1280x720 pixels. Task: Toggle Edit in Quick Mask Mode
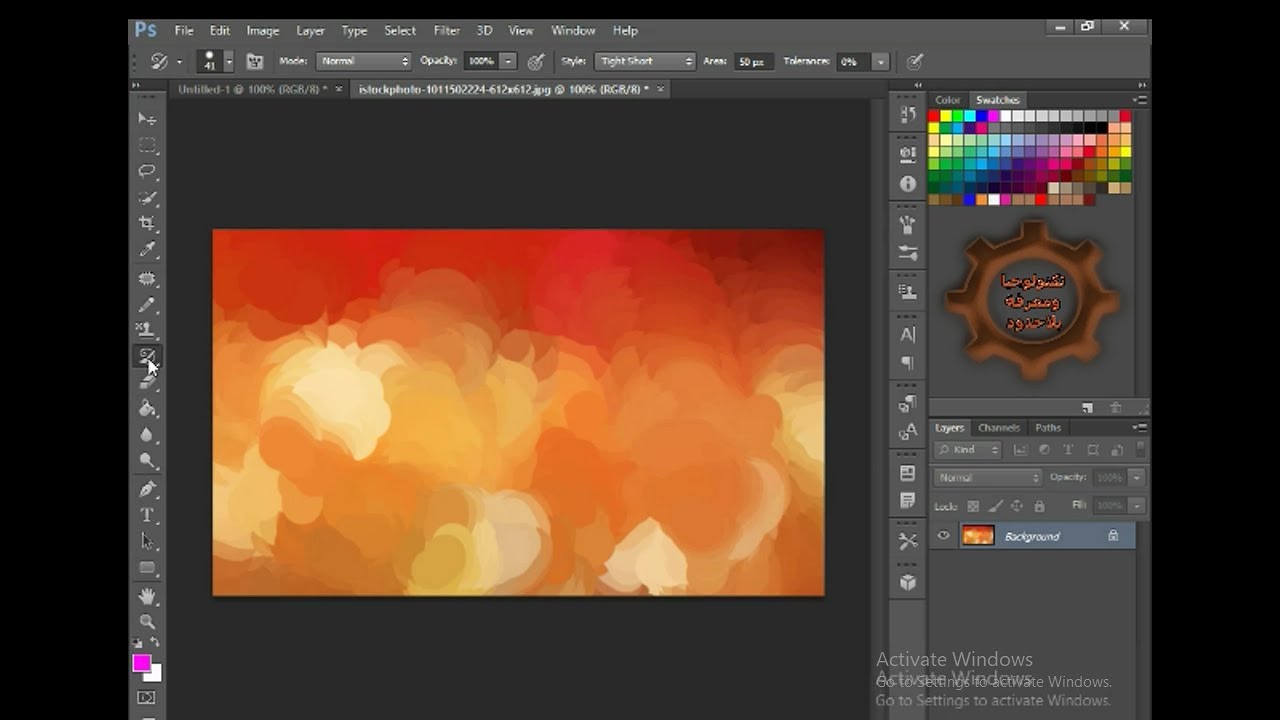(x=147, y=697)
